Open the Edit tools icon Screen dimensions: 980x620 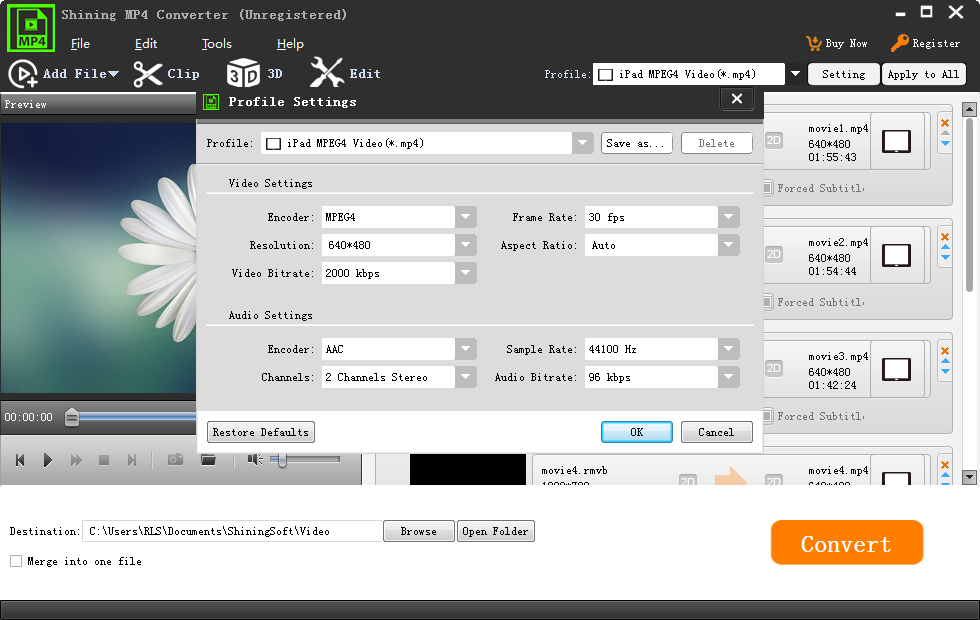326,73
